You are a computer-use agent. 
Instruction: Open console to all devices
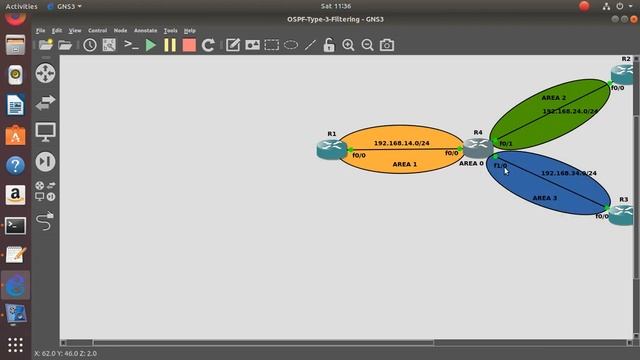(131, 45)
